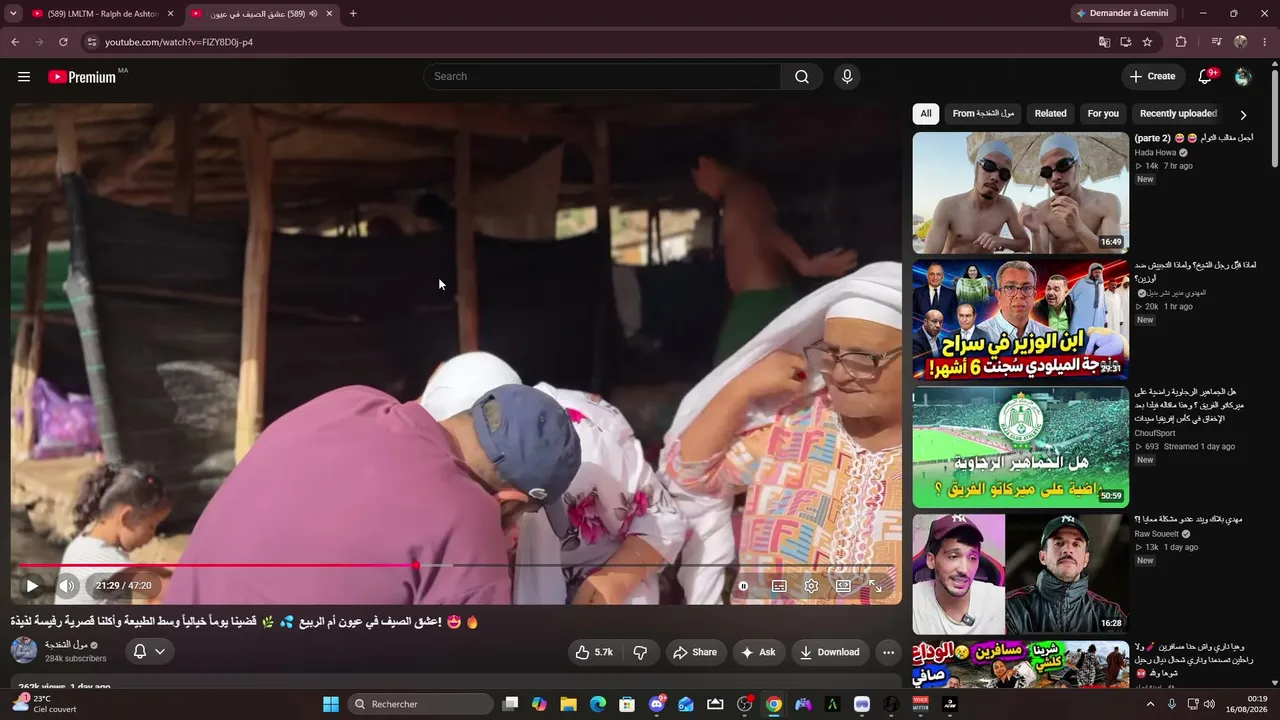The height and width of the screenshot is (720, 1280).
Task: Translate this page icon
Action: click(x=1104, y=42)
